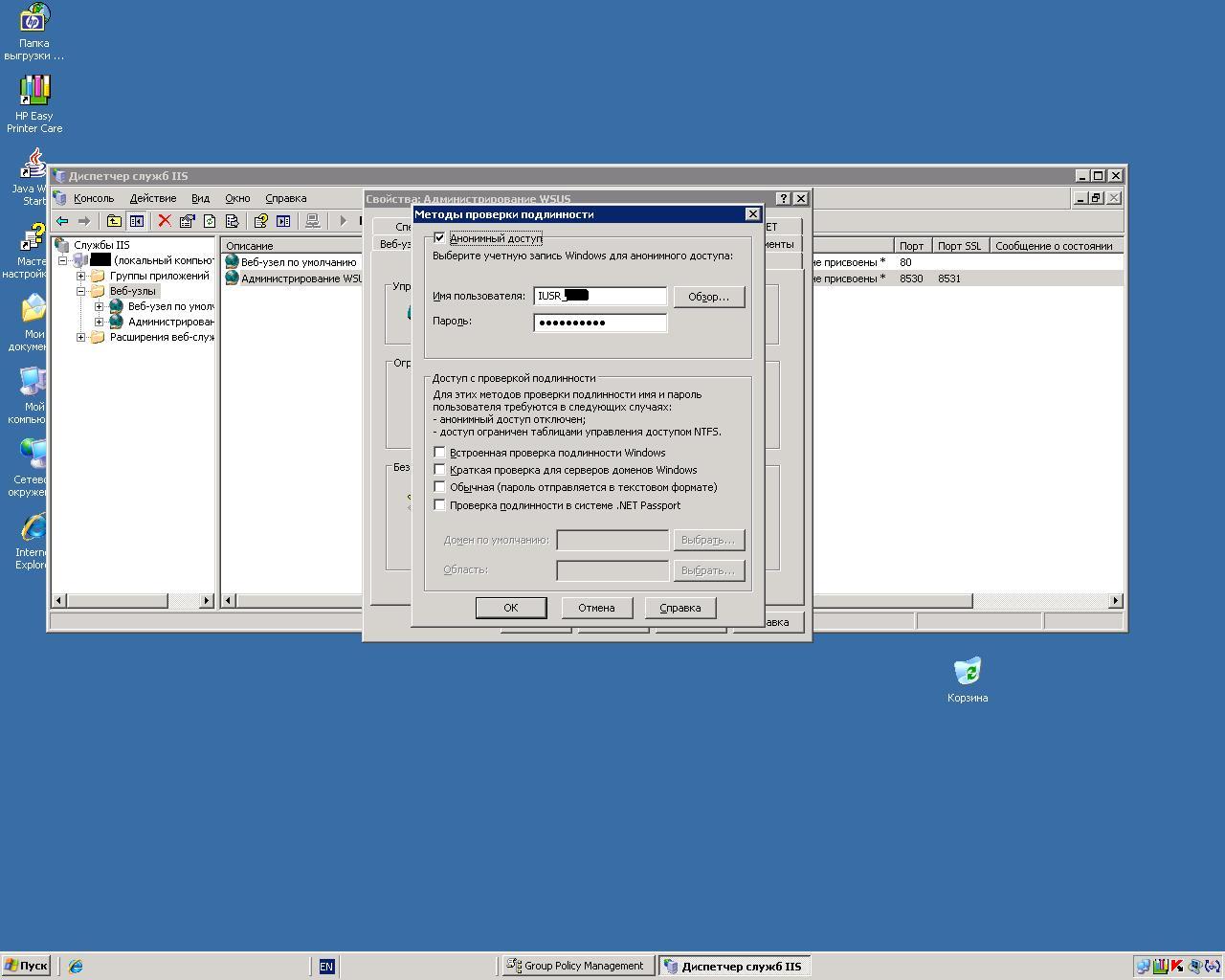Enable Встроенная проверка подлинности Windows
This screenshot has height=980, width=1225.
click(x=440, y=453)
